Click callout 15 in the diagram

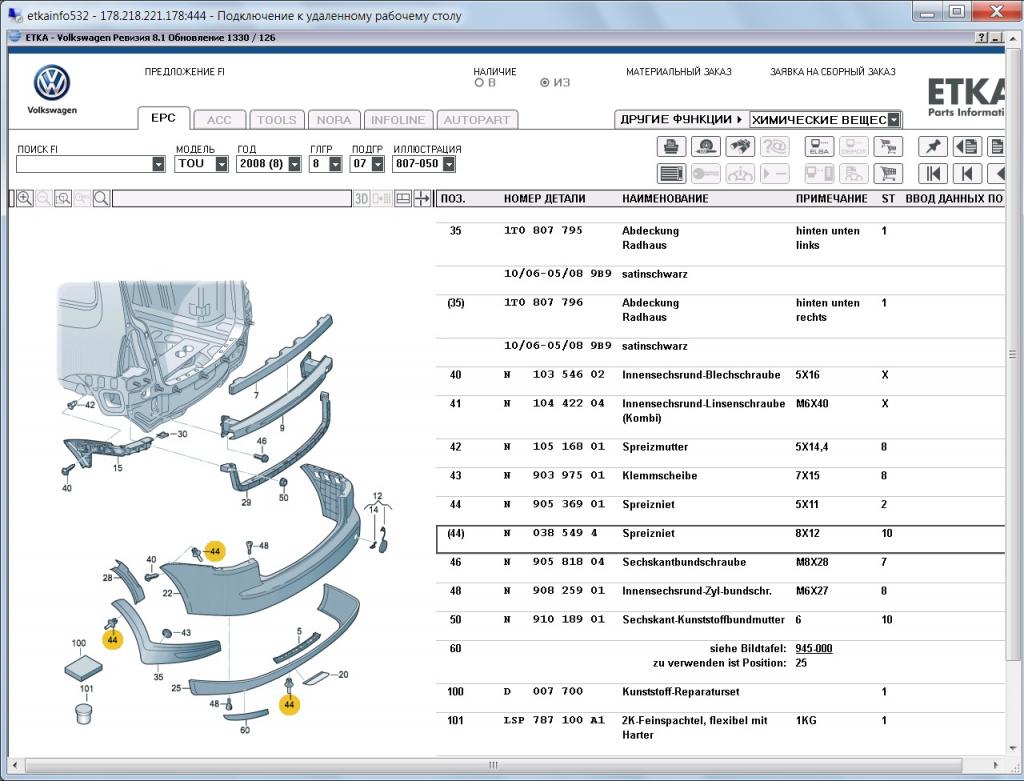click(x=118, y=468)
